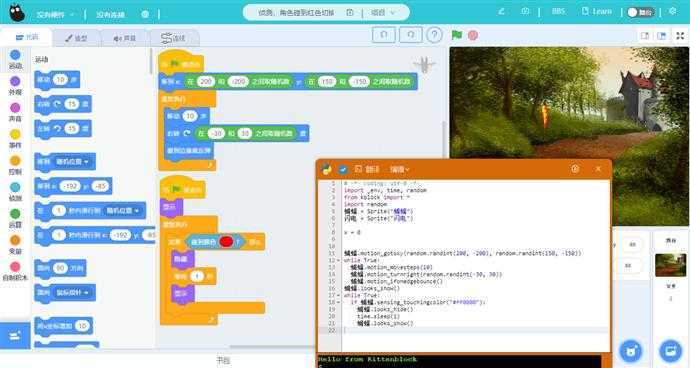The height and width of the screenshot is (368, 690).
Task: Click the add sprite round button
Action: 631,351
